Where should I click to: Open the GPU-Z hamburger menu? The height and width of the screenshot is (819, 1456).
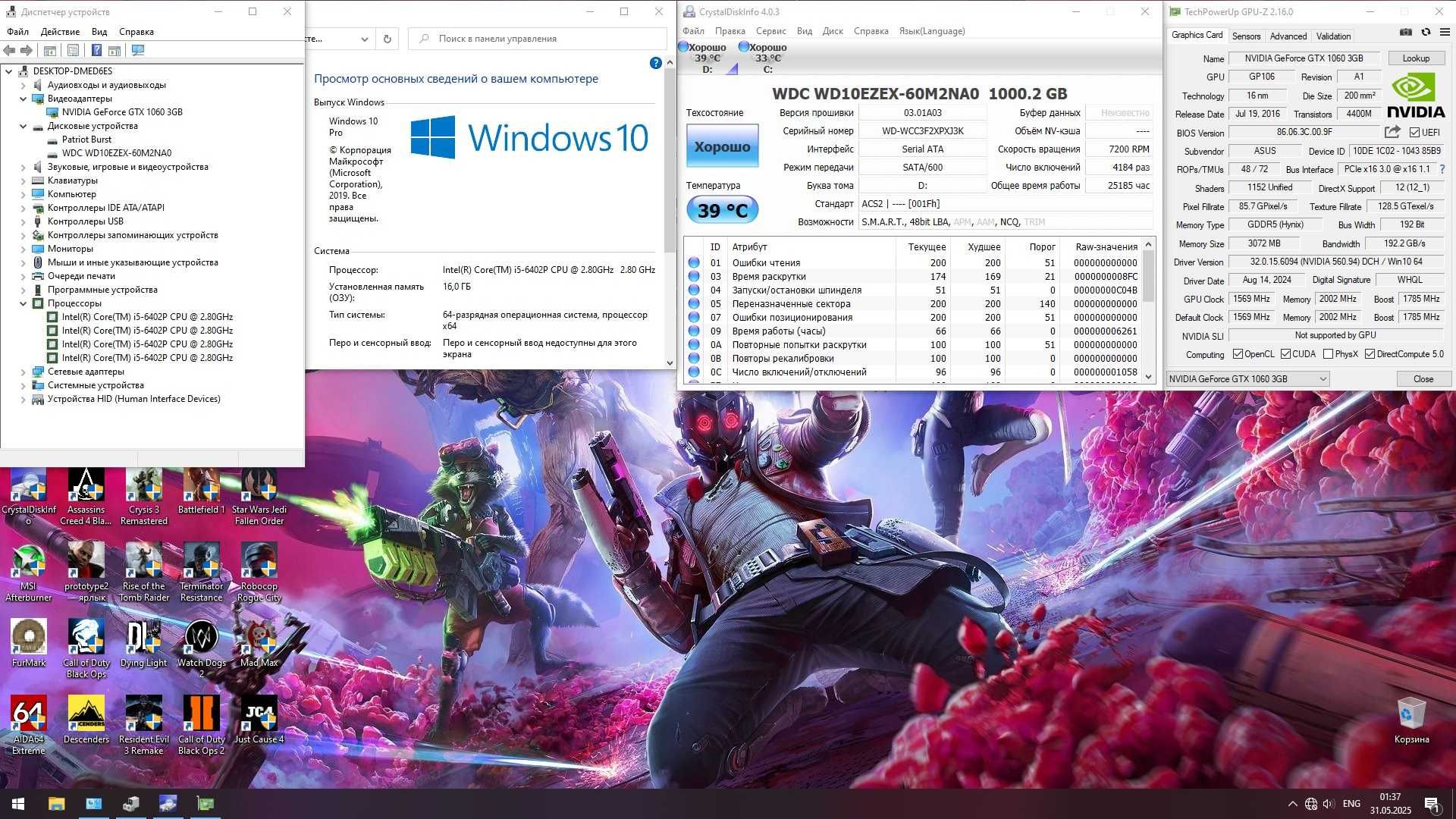point(1445,33)
